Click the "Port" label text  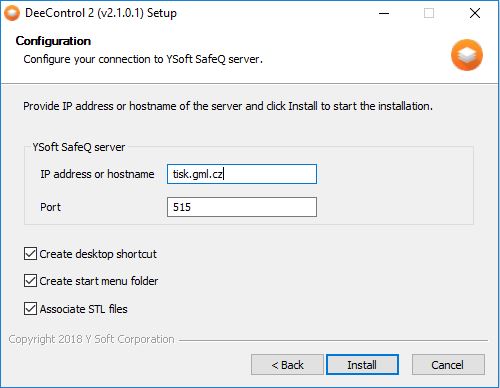coord(50,207)
